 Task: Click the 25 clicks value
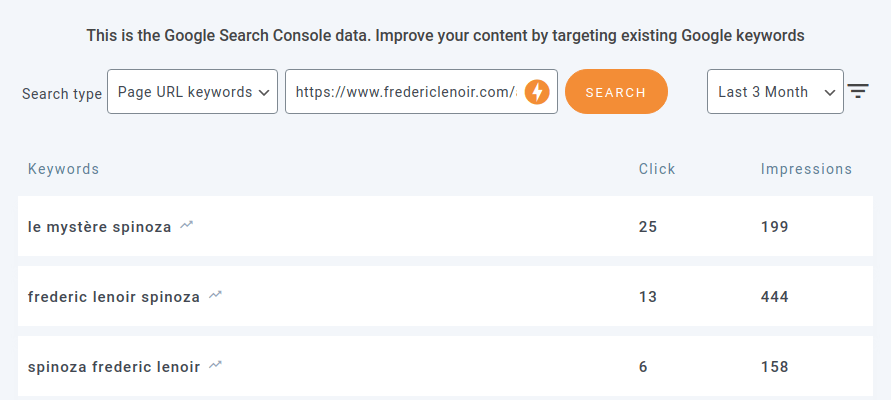point(648,227)
